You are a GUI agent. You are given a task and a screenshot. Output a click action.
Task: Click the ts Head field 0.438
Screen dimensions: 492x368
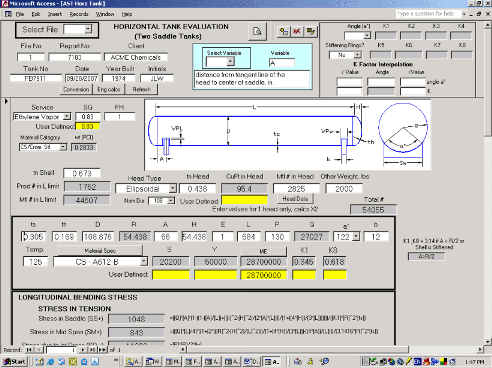tap(197, 189)
